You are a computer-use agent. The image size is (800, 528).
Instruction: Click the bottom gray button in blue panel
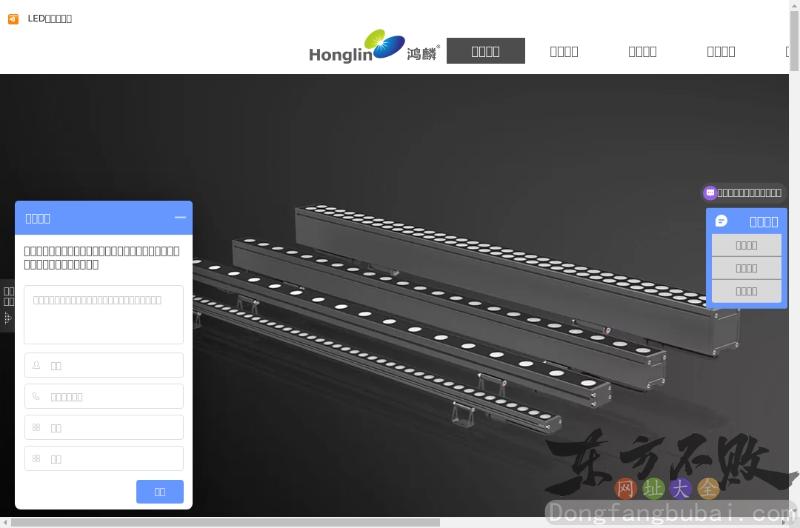point(746,291)
